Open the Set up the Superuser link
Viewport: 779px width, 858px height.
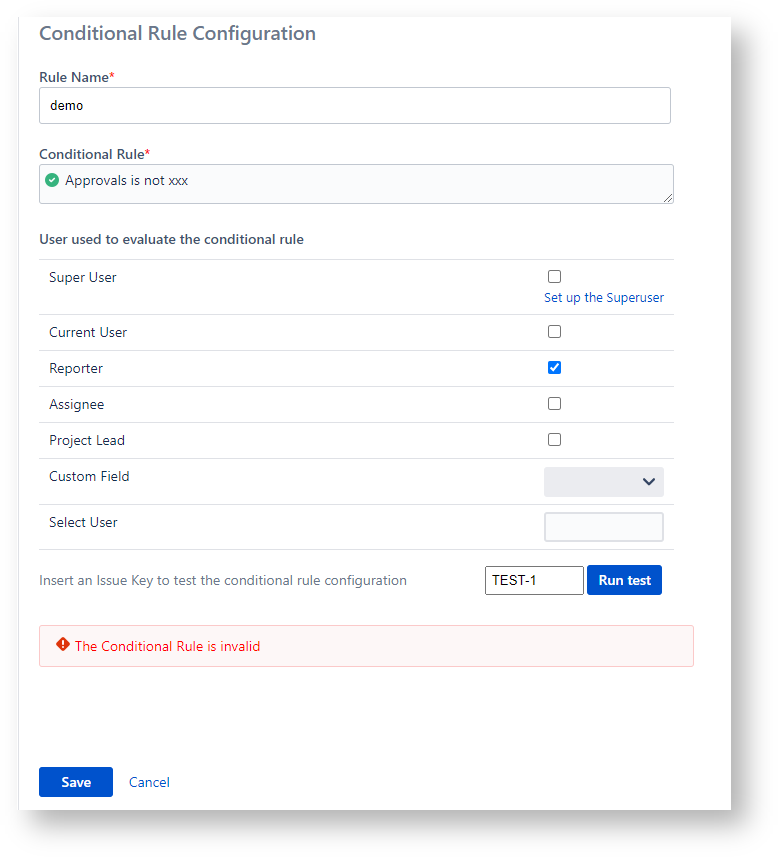tap(603, 298)
